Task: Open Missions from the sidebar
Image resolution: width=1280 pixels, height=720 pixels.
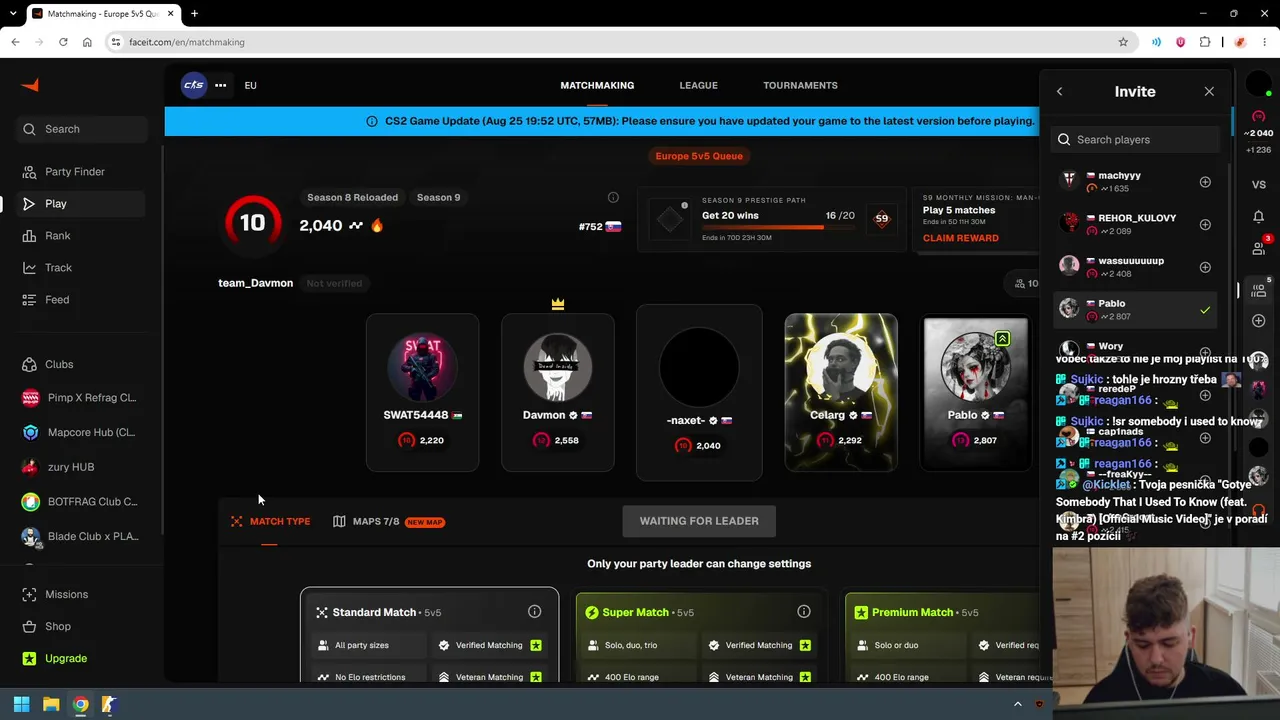Action: [66, 594]
